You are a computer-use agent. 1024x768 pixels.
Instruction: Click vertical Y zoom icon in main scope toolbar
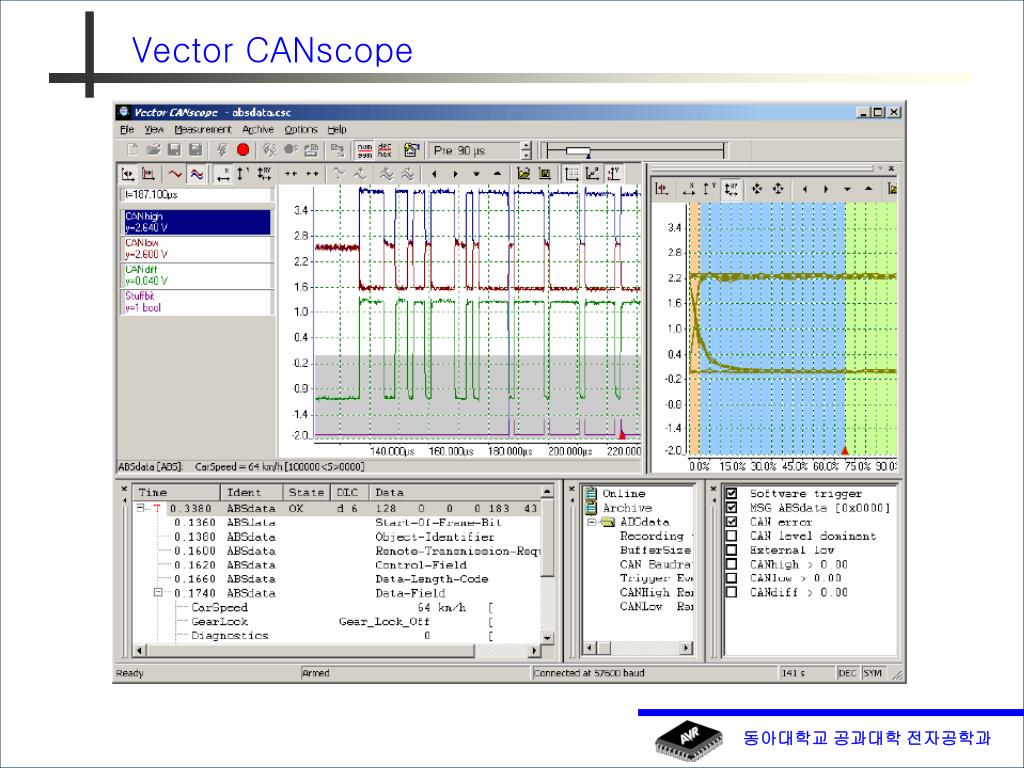(243, 174)
